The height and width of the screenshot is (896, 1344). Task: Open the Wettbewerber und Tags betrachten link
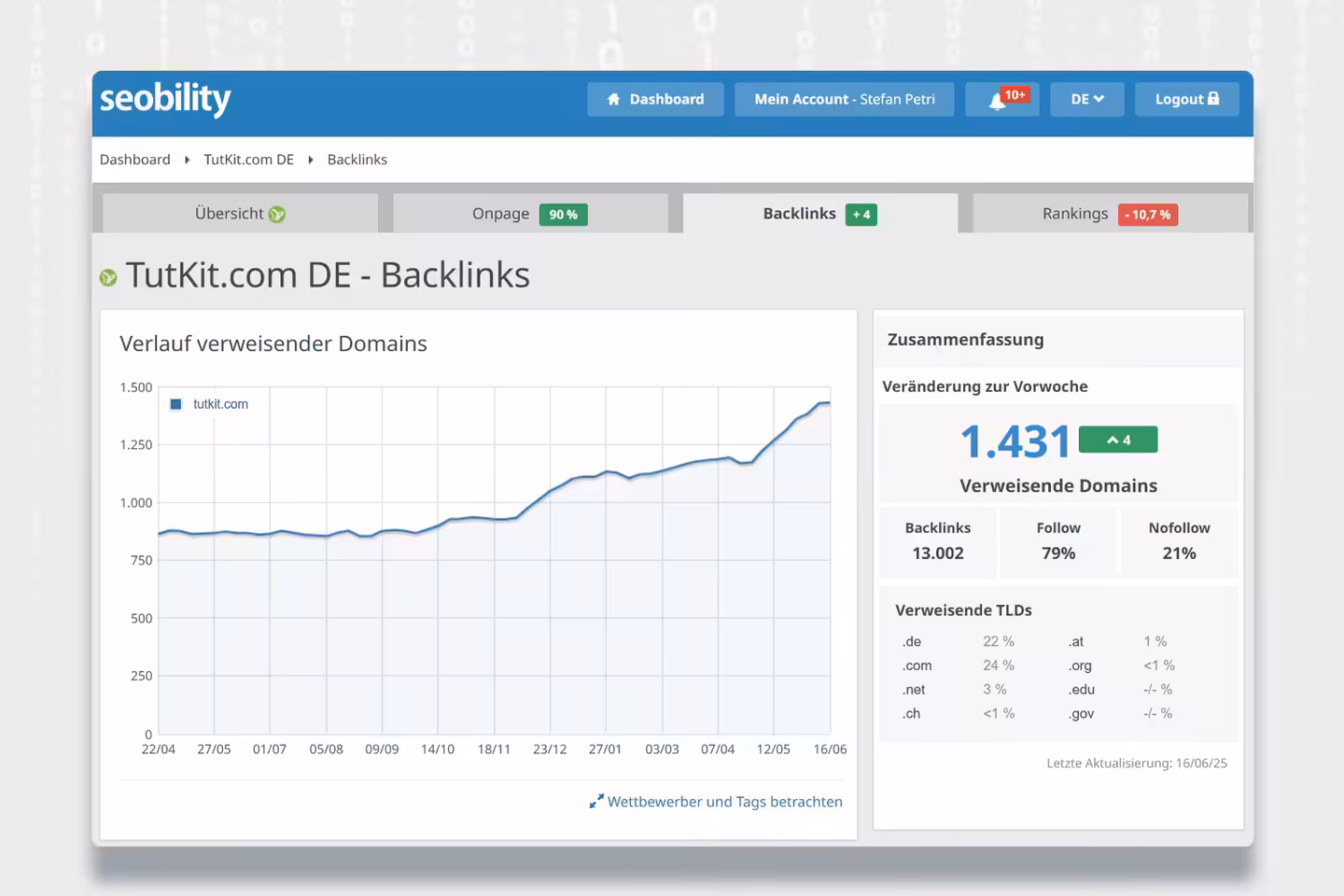pyautogui.click(x=724, y=801)
